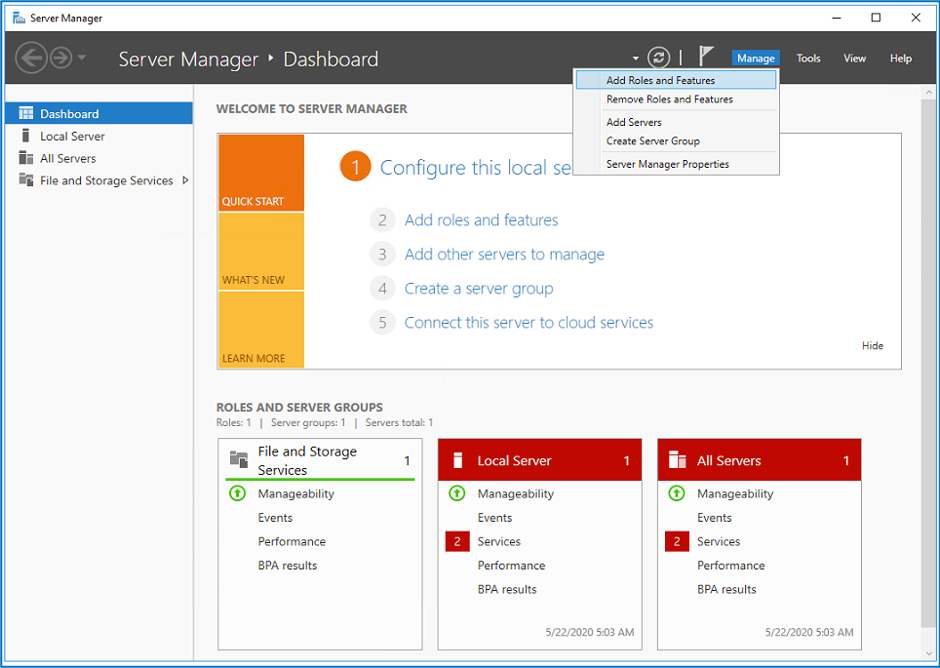Click the Local Server tile icon
Viewport: 940px width, 668px height.
[458, 461]
